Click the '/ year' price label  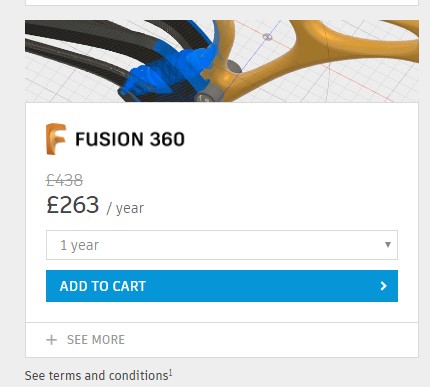[125, 208]
